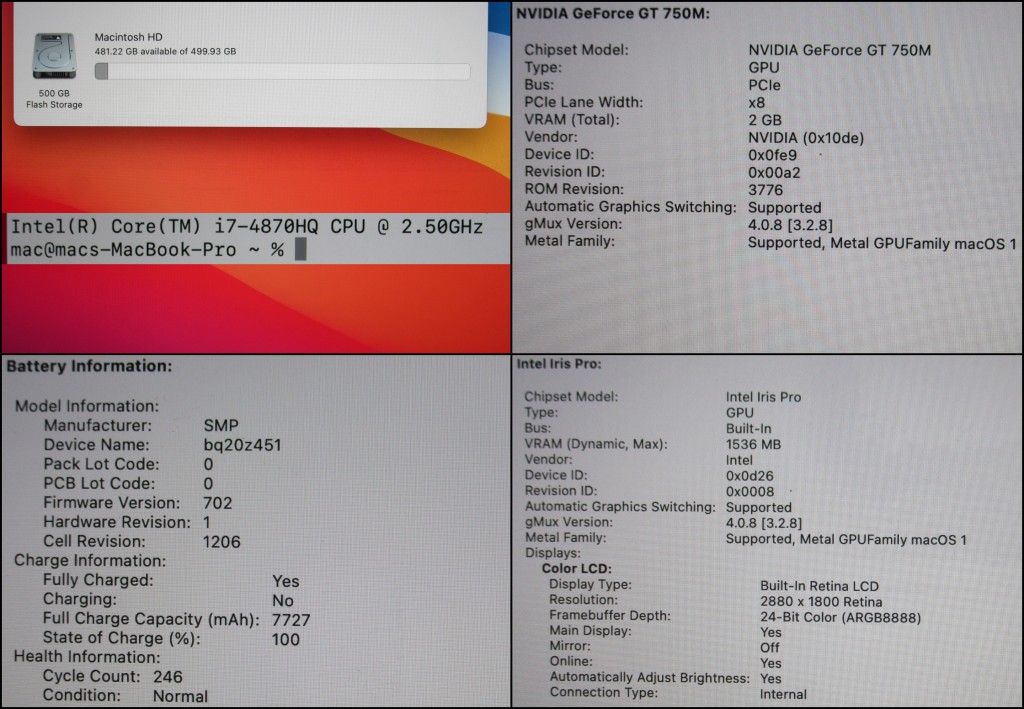Image resolution: width=1024 pixels, height=709 pixels.
Task: Click the Device Name value "bq20z451"
Action: click(242, 445)
